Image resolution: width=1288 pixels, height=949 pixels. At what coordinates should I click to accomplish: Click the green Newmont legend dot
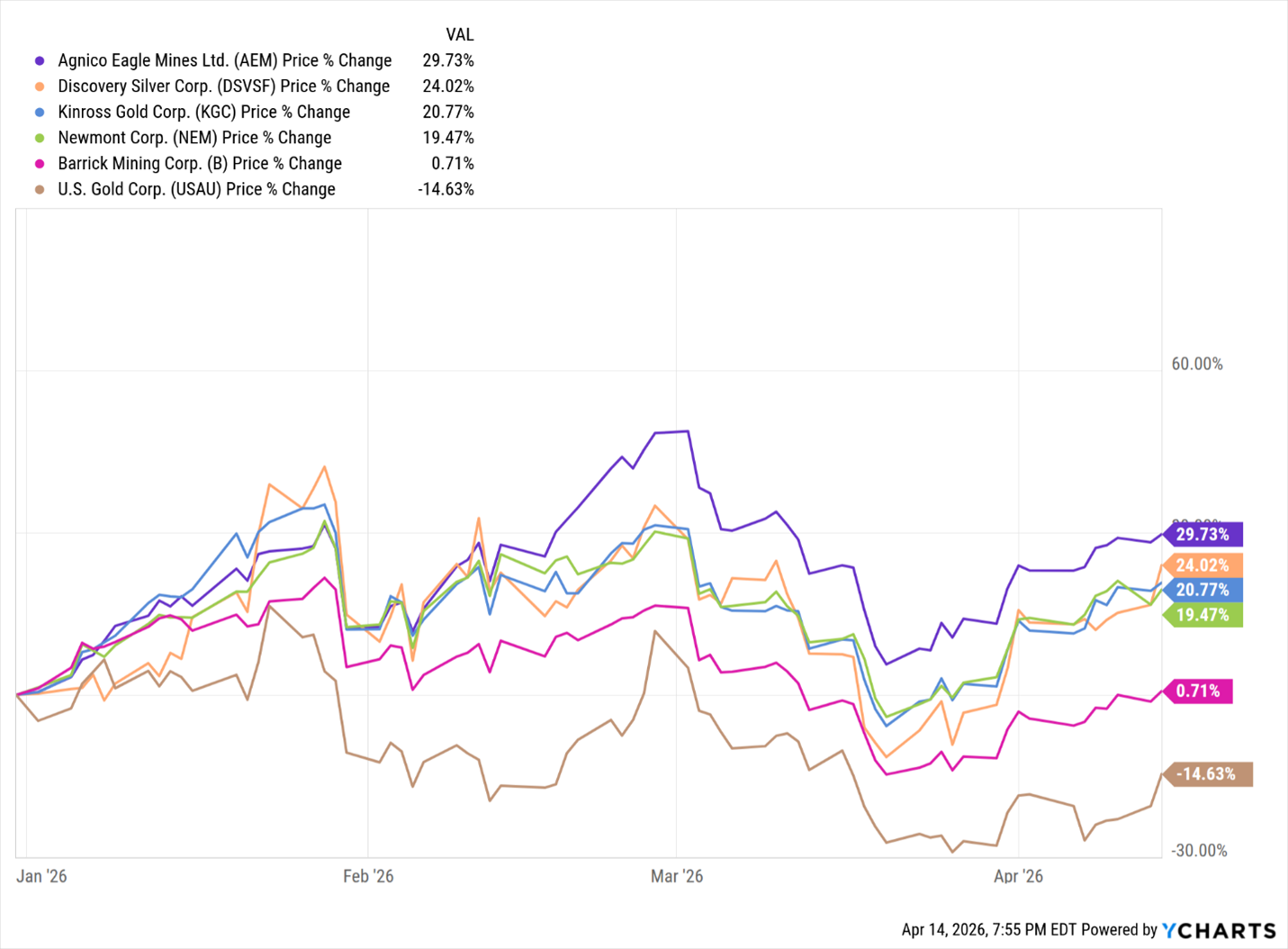40,138
